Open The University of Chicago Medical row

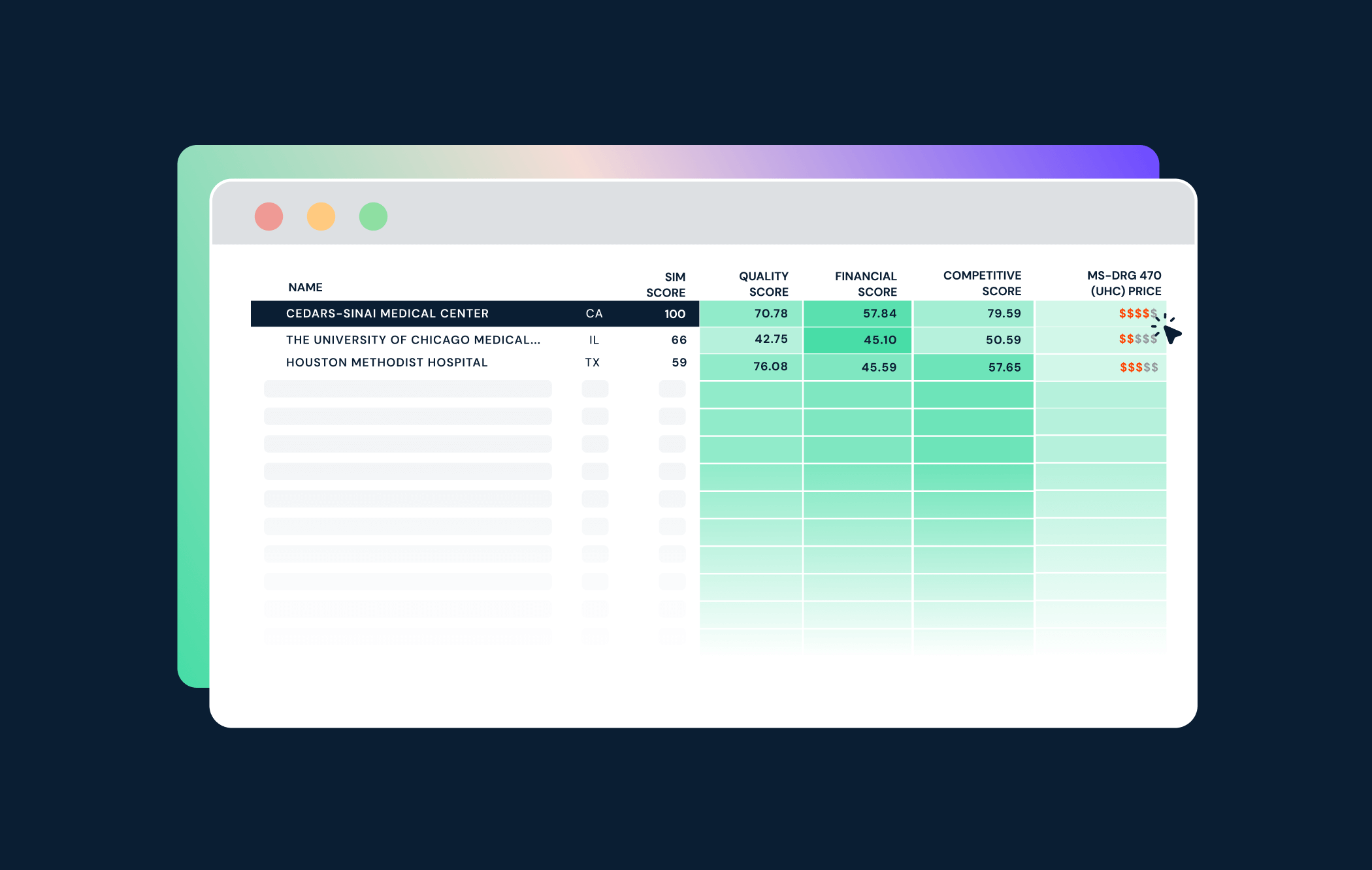[x=412, y=340]
